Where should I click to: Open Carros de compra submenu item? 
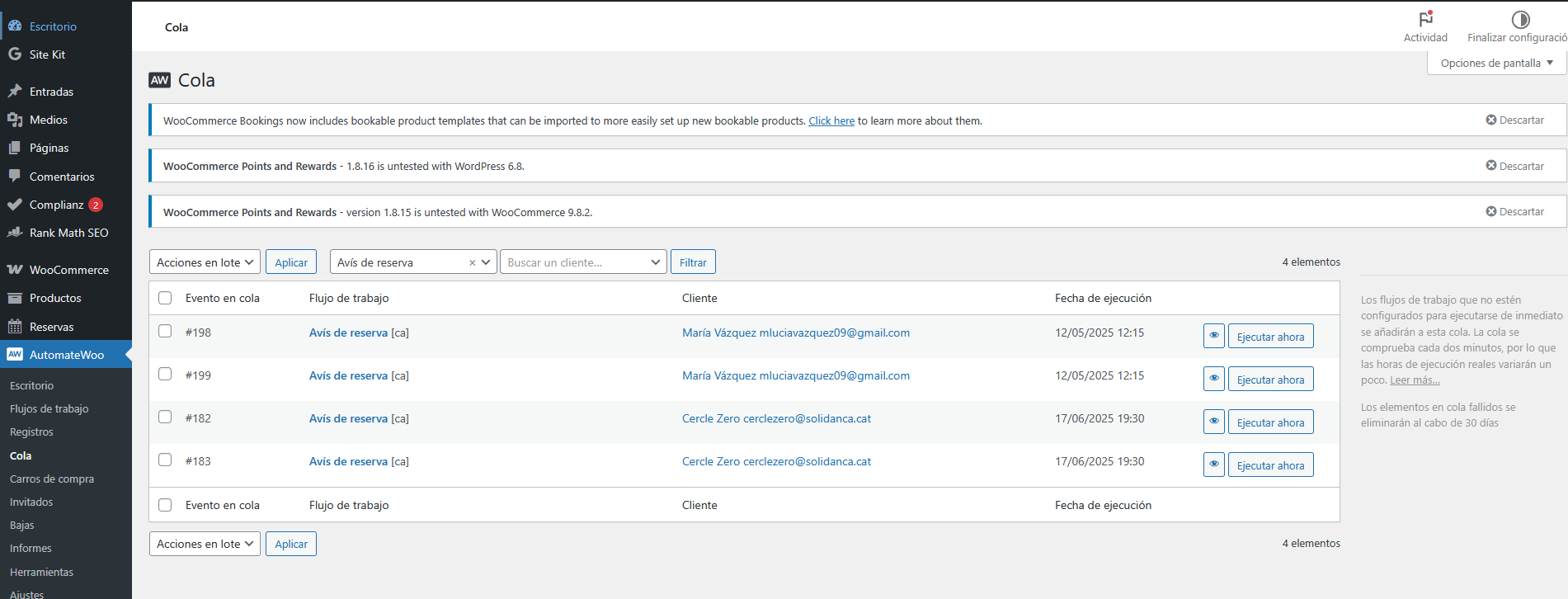point(52,479)
